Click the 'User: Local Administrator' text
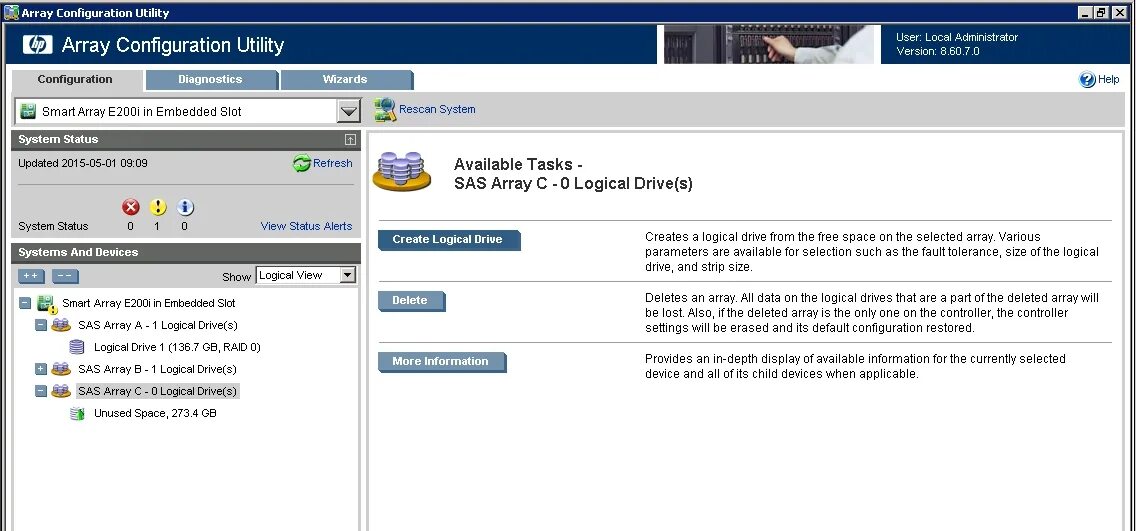This screenshot has width=1136, height=531. 957,38
